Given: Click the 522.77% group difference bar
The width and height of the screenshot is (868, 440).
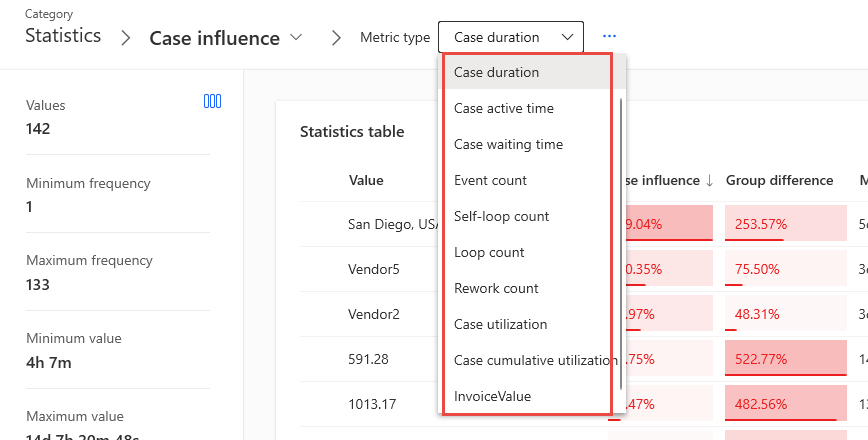Looking at the screenshot, I should point(780,359).
